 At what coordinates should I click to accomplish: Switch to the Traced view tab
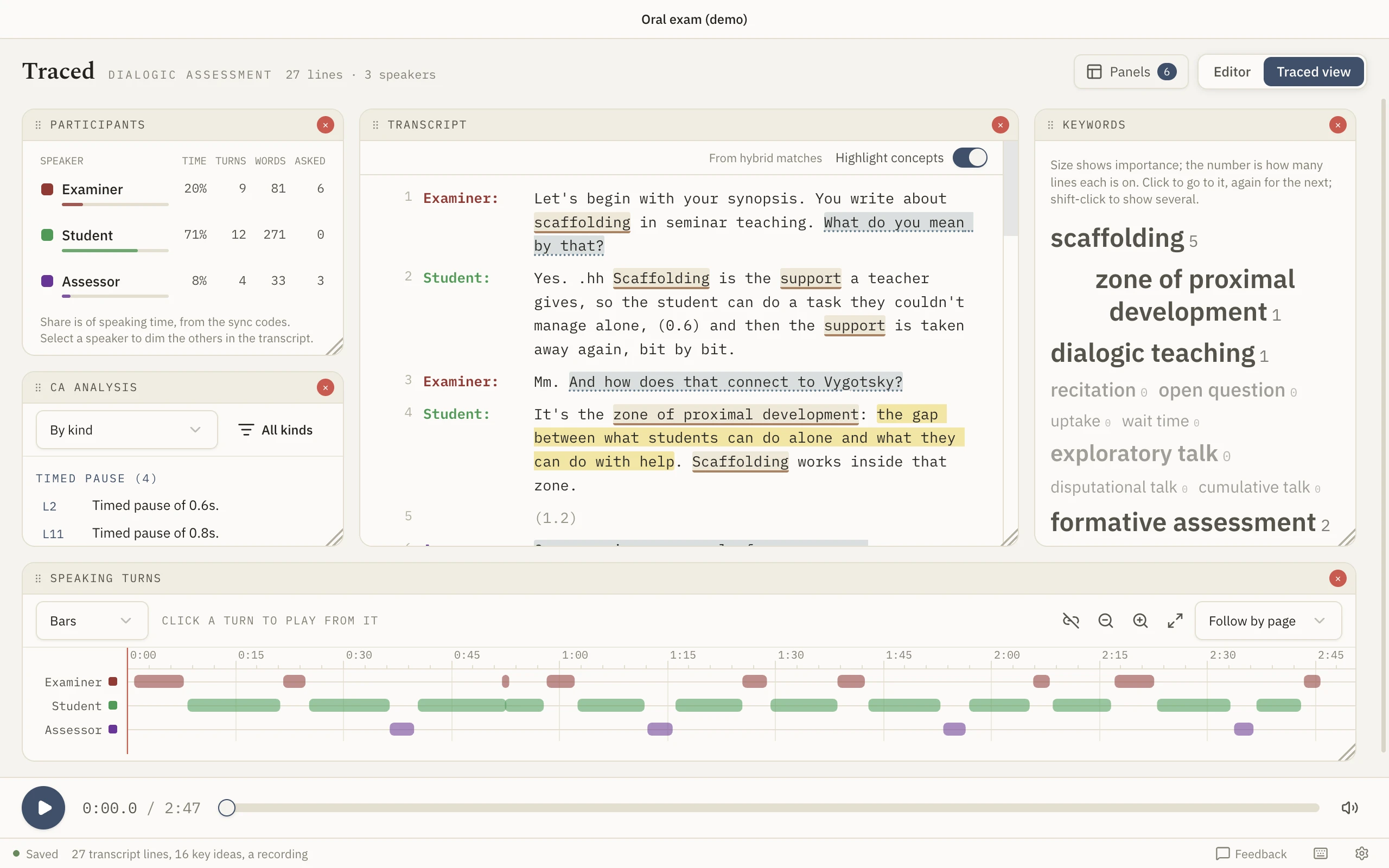[x=1313, y=72]
